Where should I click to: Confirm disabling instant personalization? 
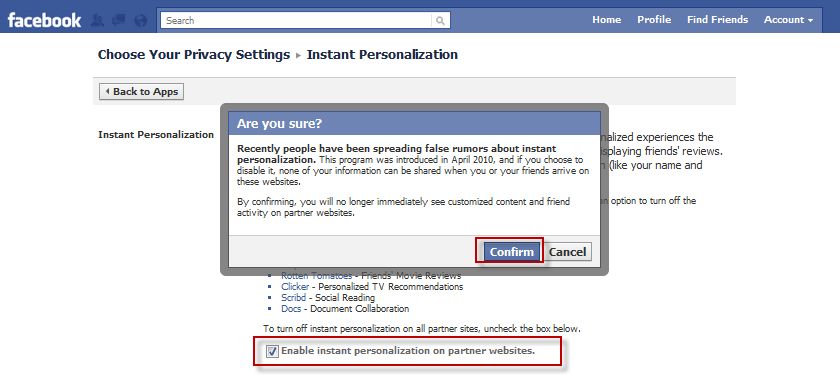pyautogui.click(x=512, y=252)
